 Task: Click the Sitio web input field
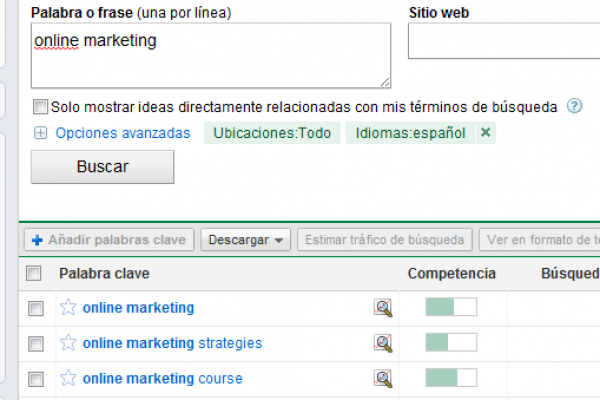(x=503, y=43)
